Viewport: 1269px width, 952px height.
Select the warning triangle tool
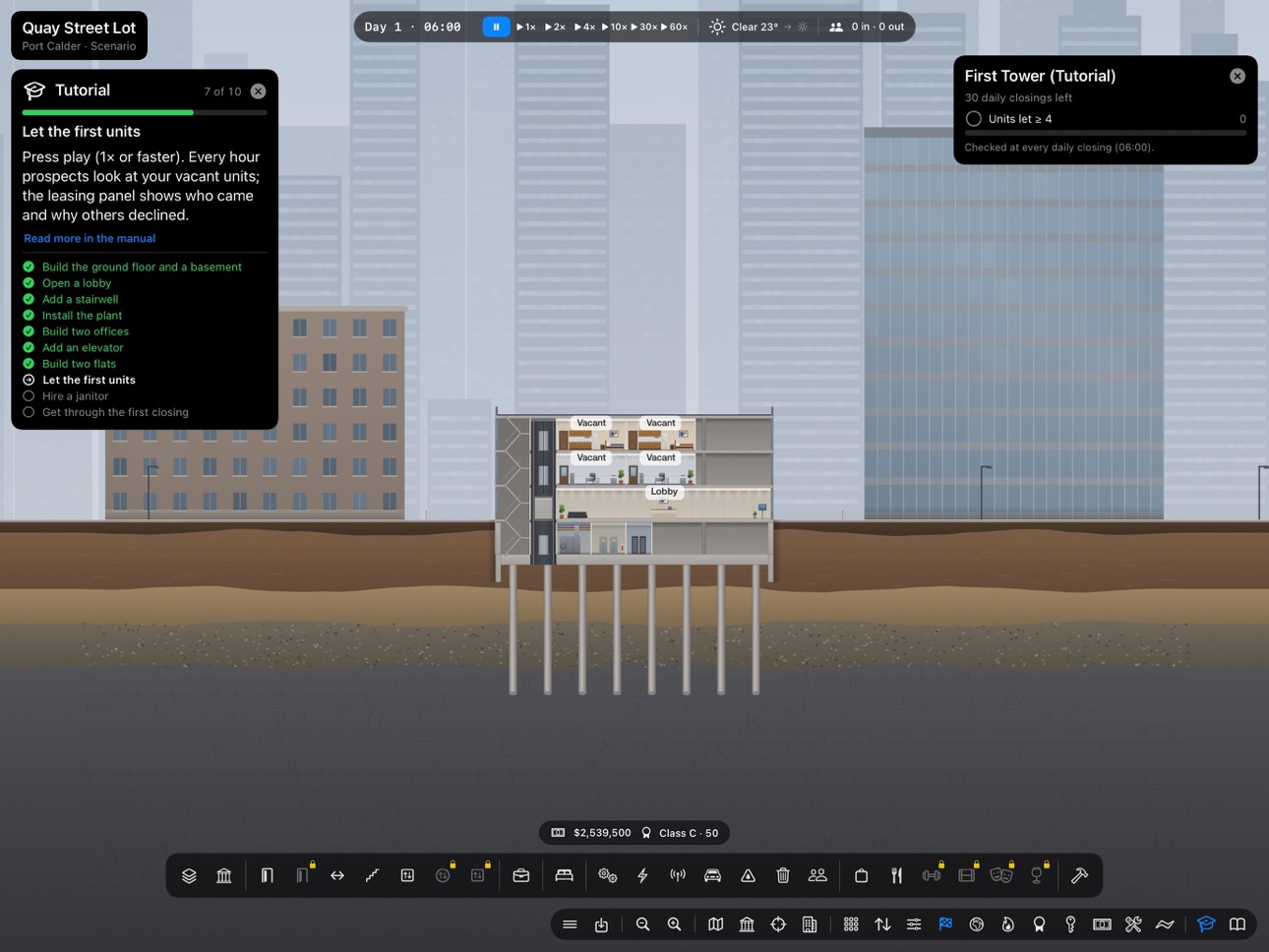click(x=748, y=875)
